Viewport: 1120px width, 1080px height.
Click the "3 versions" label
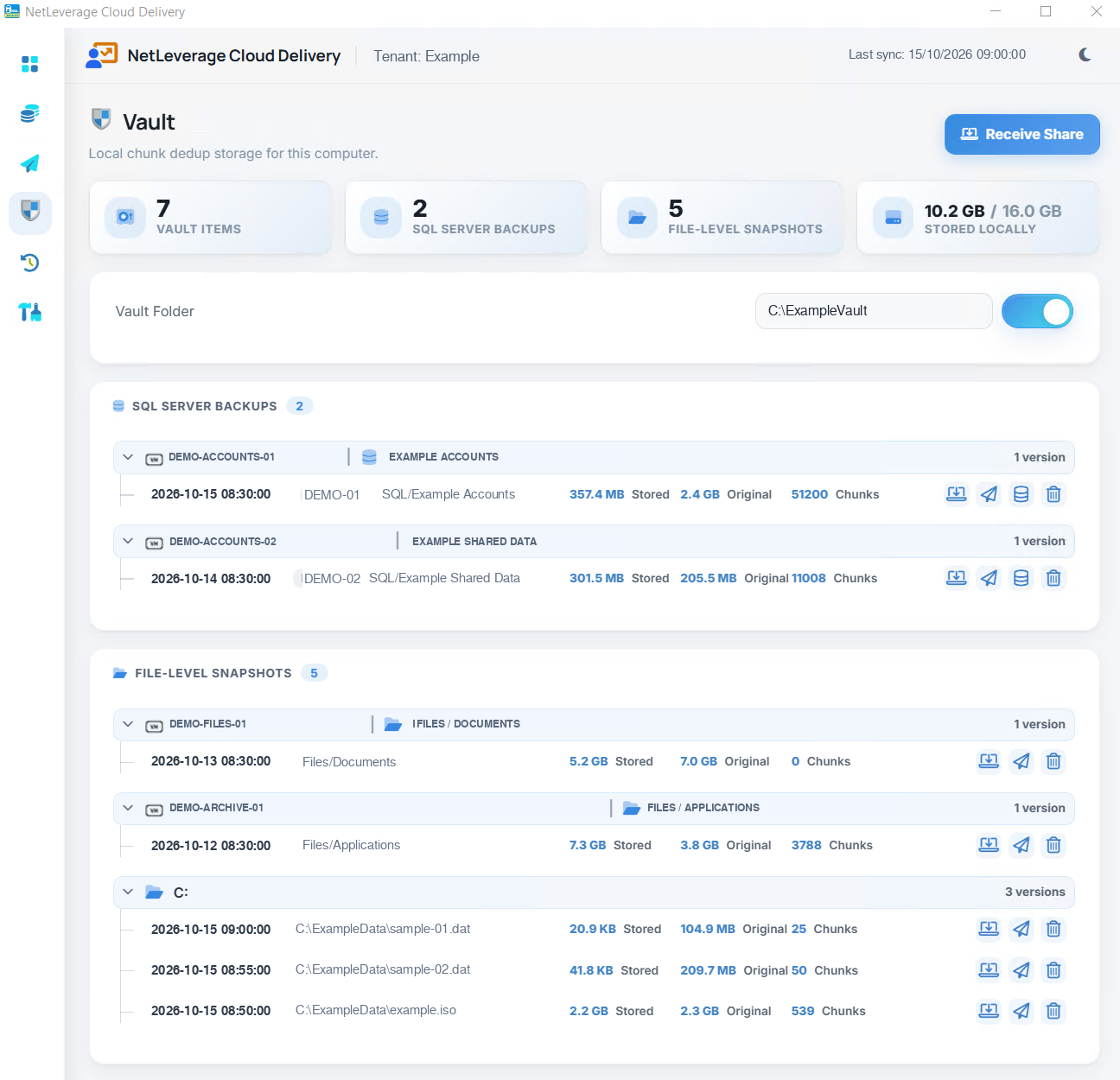pyautogui.click(x=1035, y=892)
